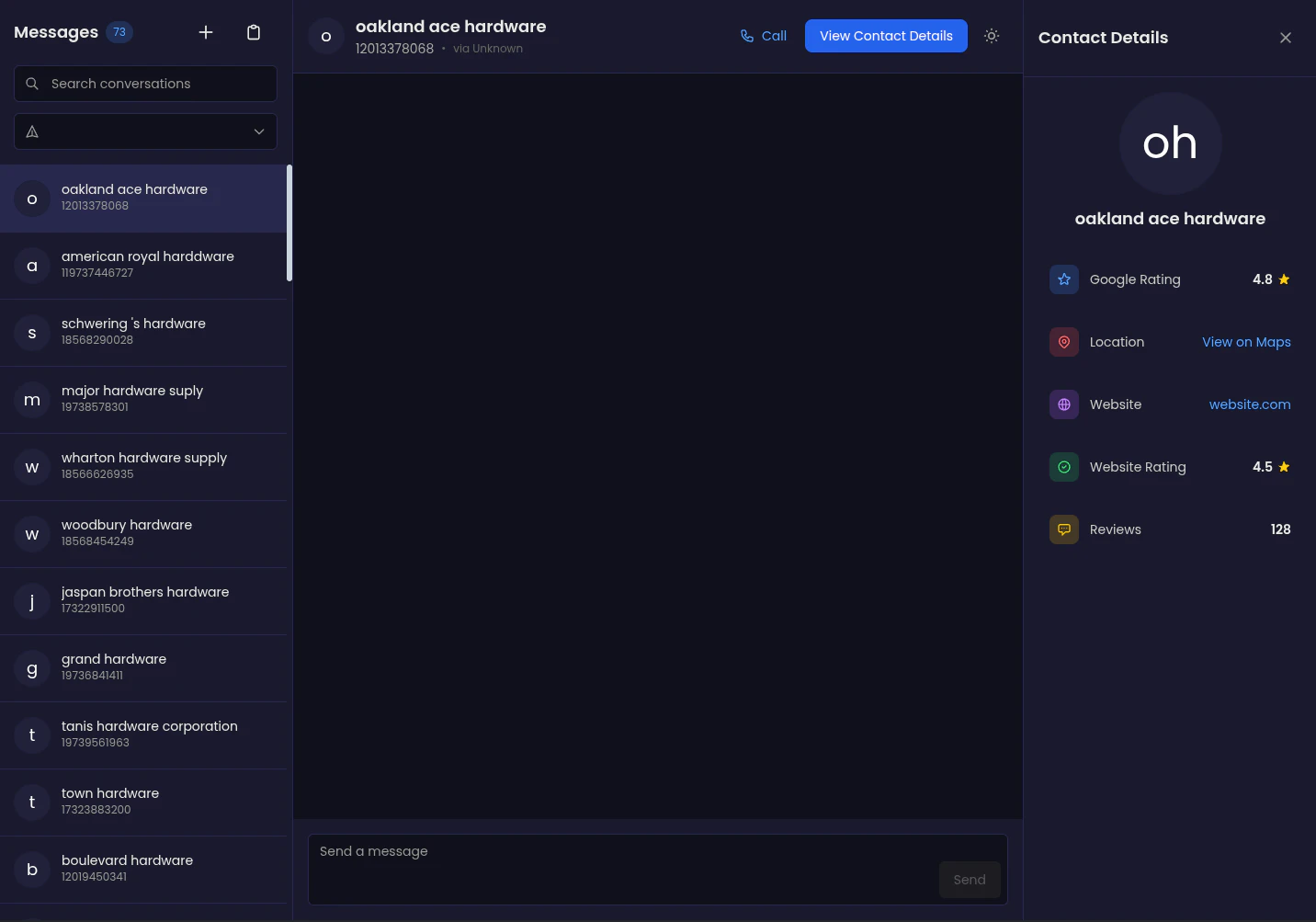Click the Website globe icon
The height and width of the screenshot is (922, 1316).
[1063, 404]
